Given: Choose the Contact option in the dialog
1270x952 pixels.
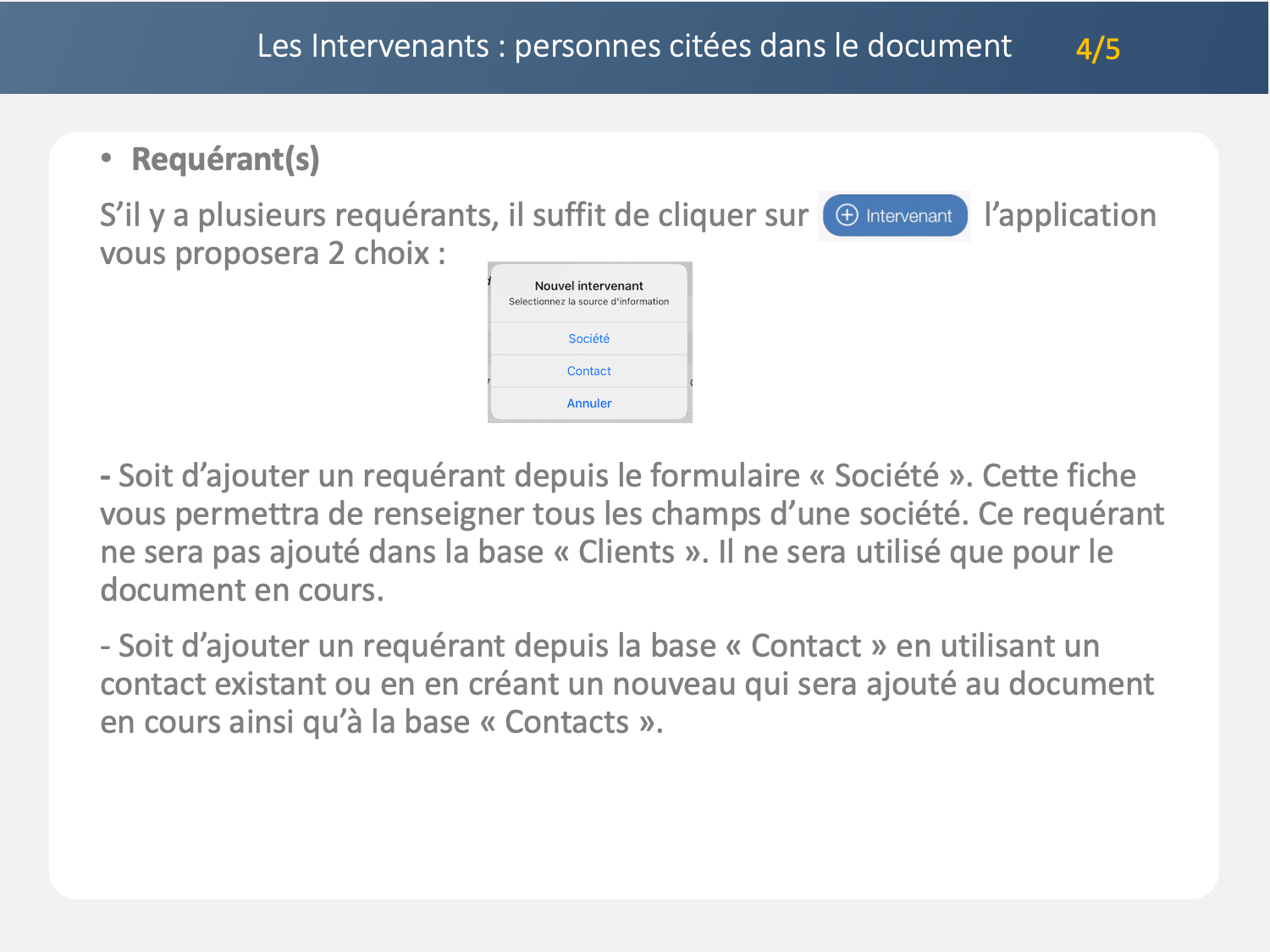Looking at the screenshot, I should pos(588,371).
